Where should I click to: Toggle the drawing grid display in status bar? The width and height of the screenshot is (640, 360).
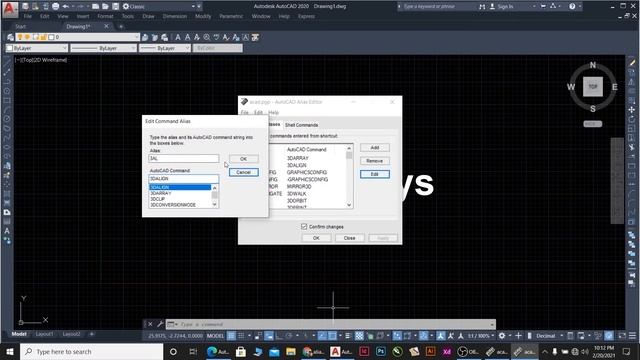pos(231,336)
